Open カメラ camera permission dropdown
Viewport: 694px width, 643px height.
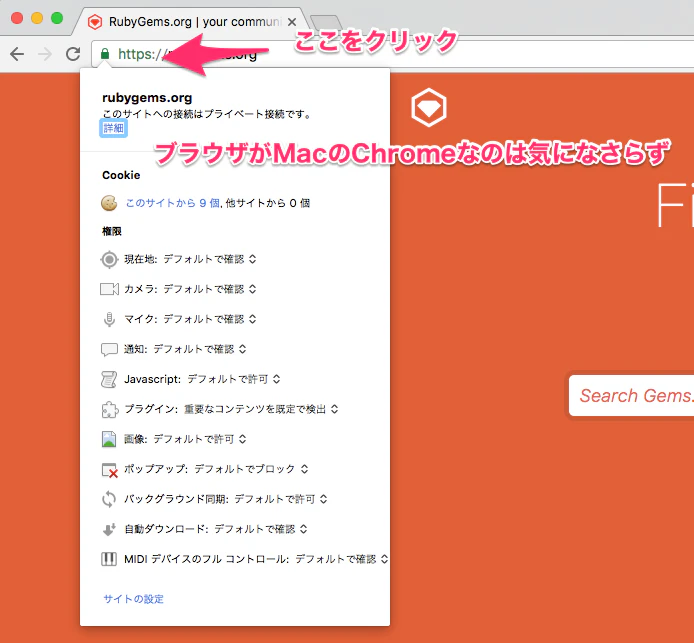coord(210,289)
